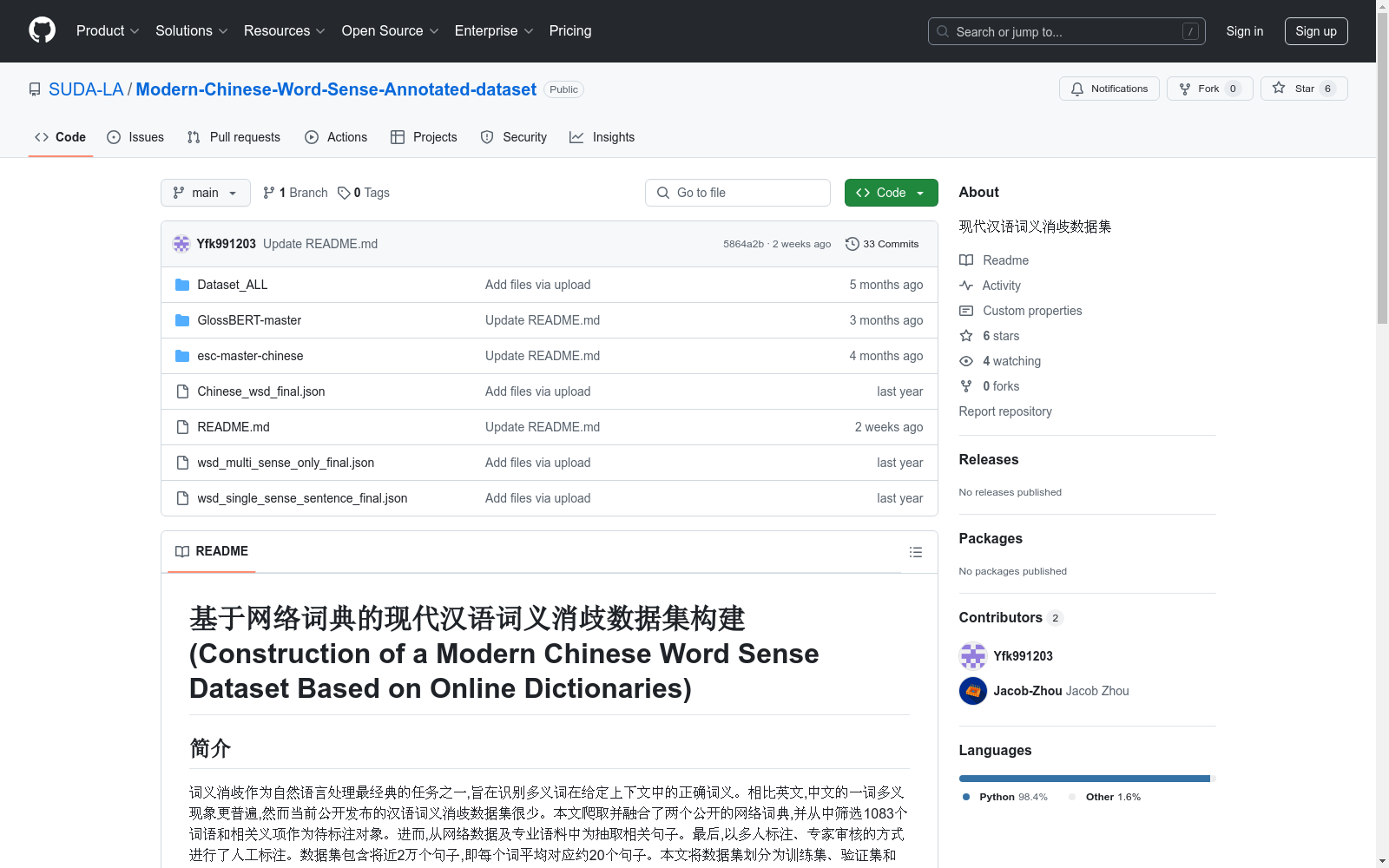Open the Update README.md commit message in header

[x=320, y=244]
